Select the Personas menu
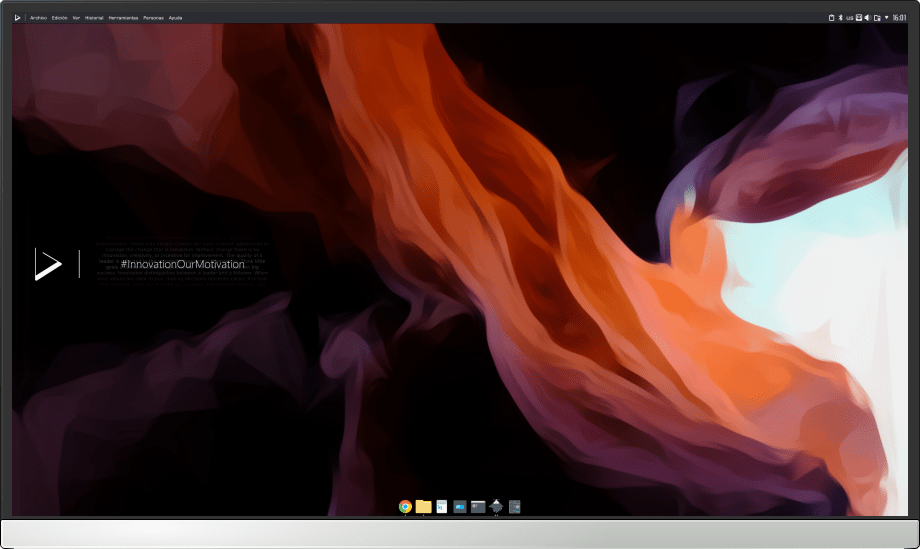Viewport: 920px width, 549px height. pos(153,18)
